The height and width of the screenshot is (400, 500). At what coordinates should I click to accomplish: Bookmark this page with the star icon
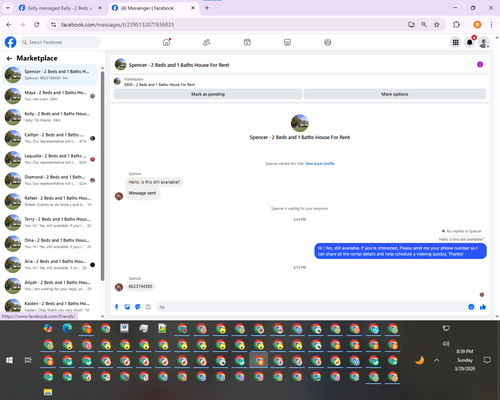(437, 25)
